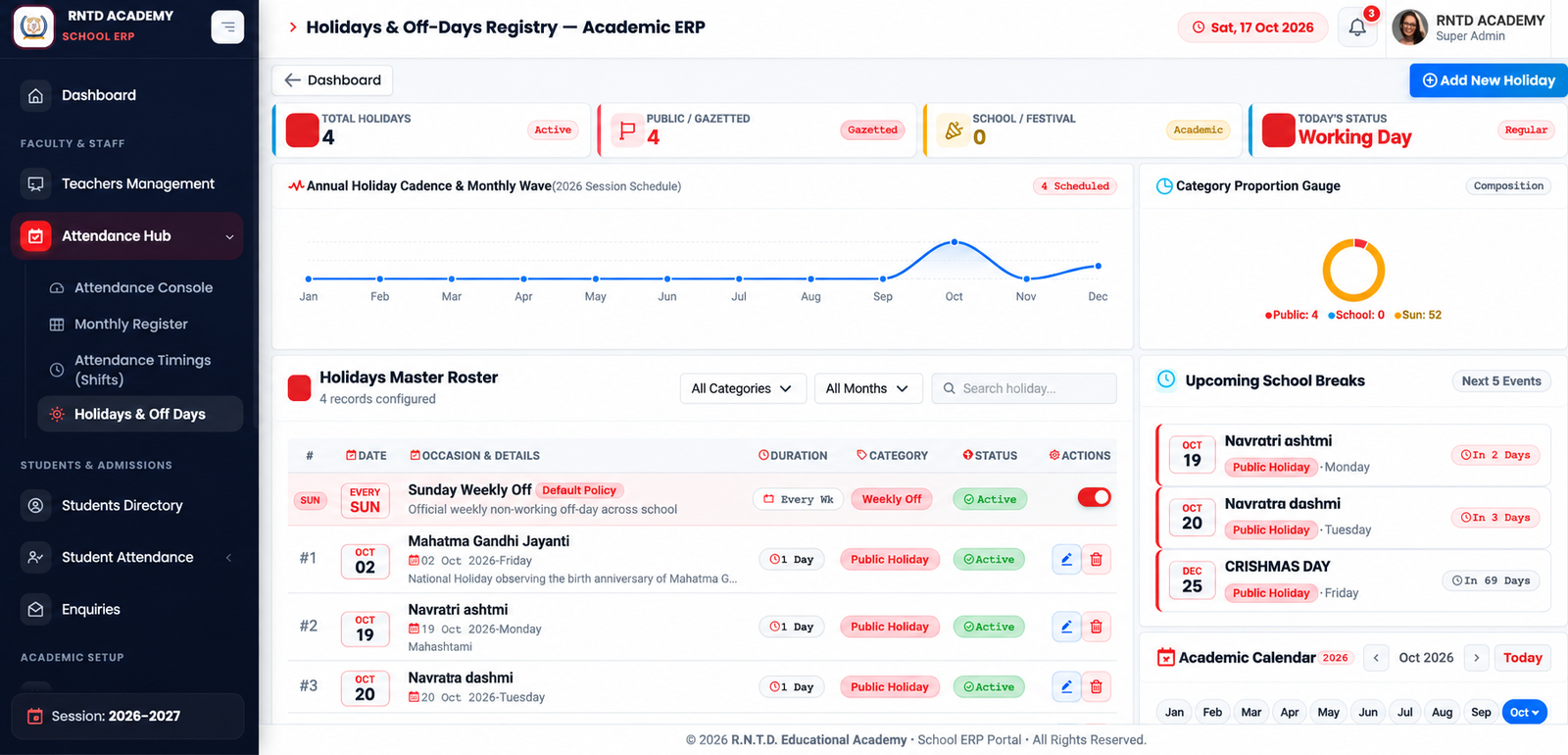The height and width of the screenshot is (755, 1568).
Task: Expand the Student Attendance submenu
Action: [x=127, y=557]
